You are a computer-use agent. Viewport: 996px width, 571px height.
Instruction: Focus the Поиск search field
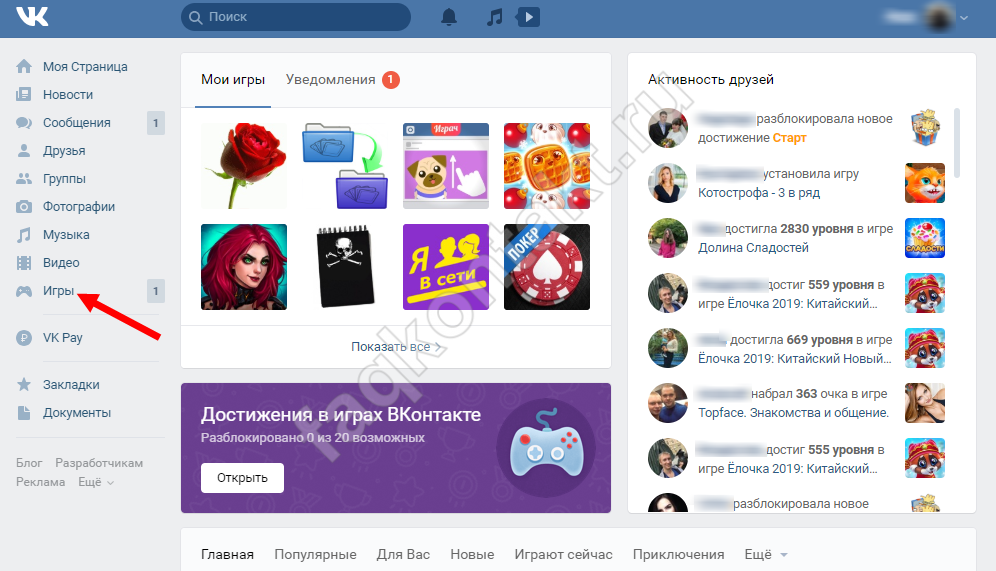[x=296, y=17]
